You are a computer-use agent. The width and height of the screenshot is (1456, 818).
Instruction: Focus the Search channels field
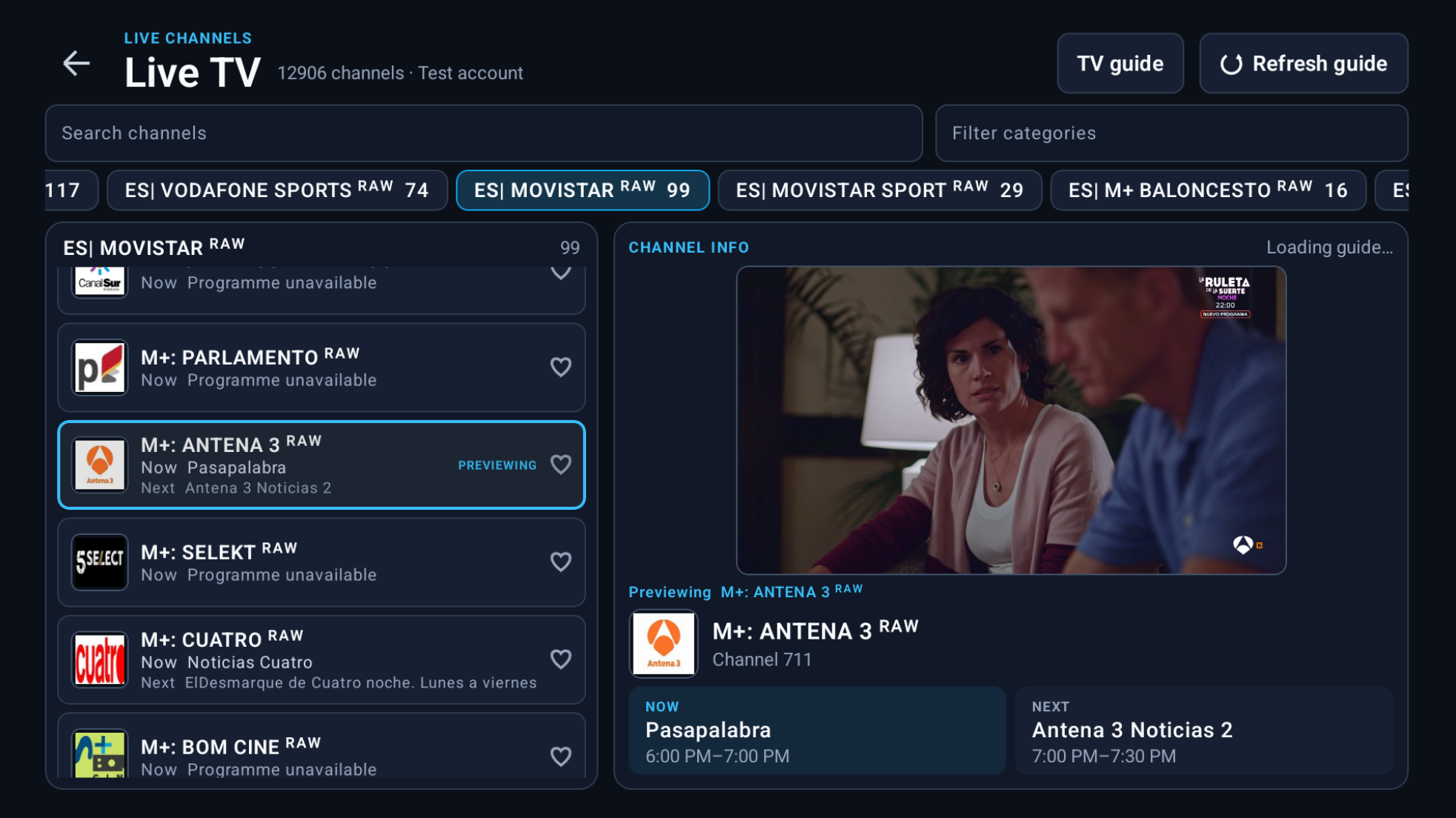point(484,133)
